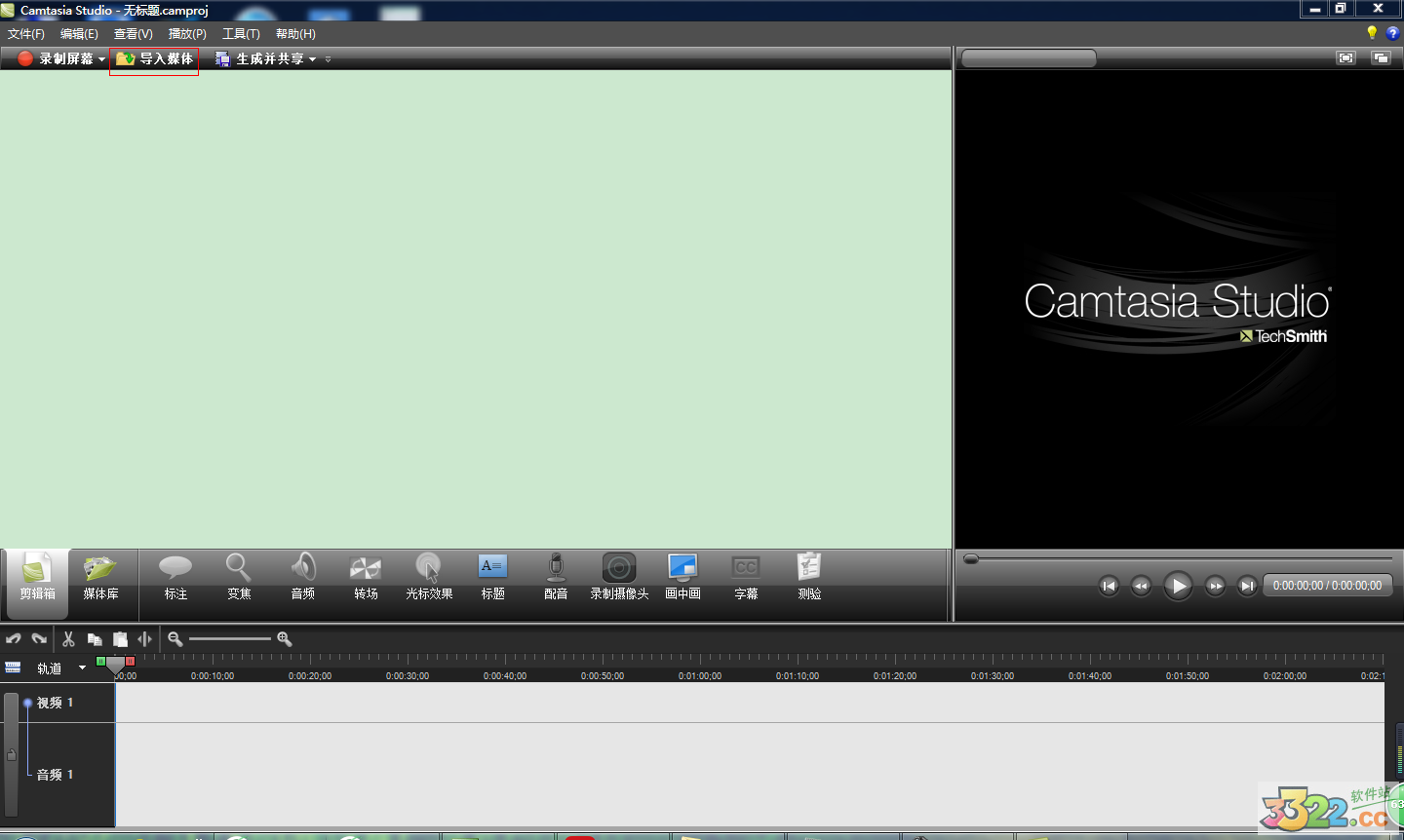The height and width of the screenshot is (840, 1404).
Task: Switch to the 剪辑箱 clip bin tab
Action: (x=37, y=583)
